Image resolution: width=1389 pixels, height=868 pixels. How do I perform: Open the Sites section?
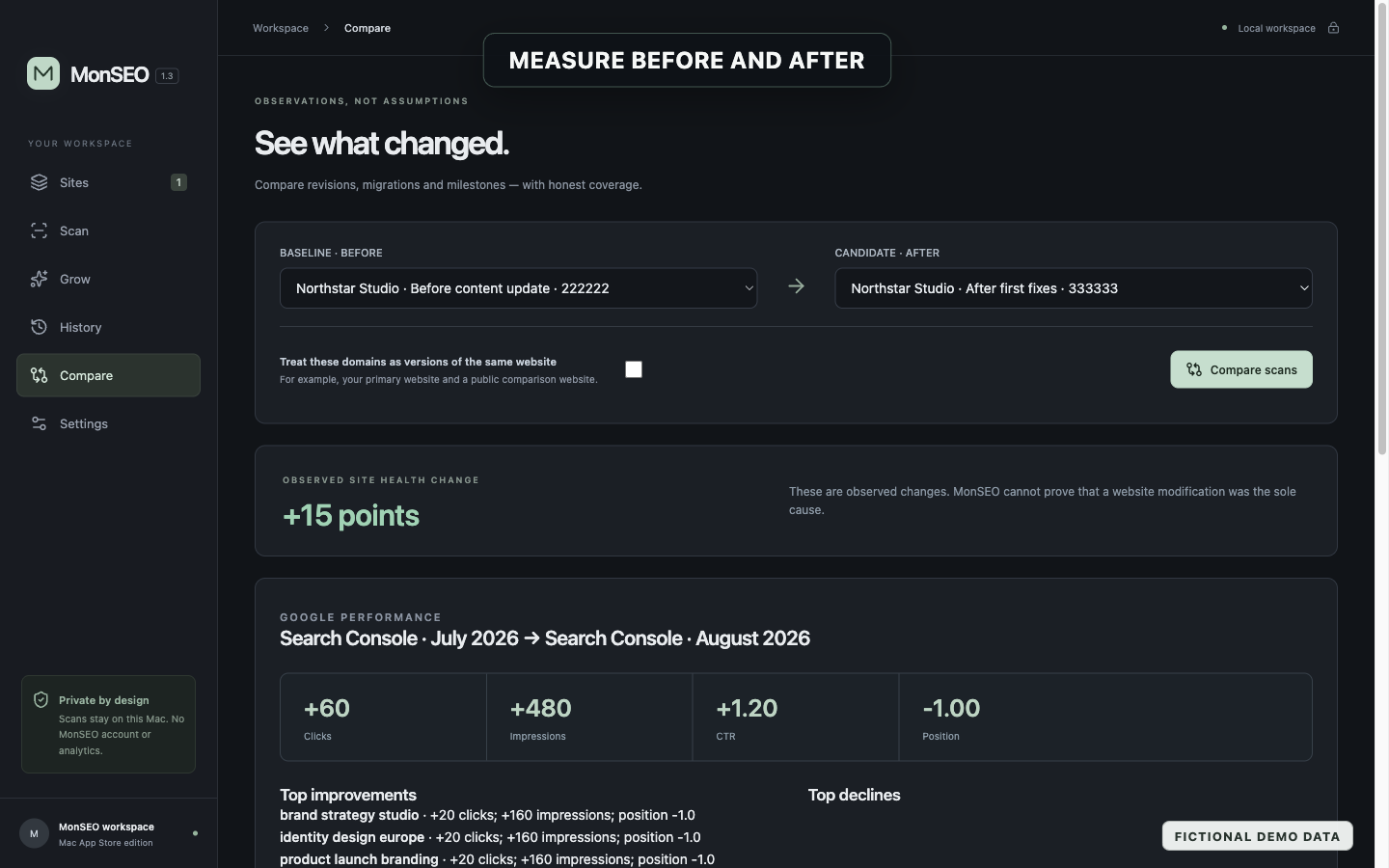[x=108, y=182]
